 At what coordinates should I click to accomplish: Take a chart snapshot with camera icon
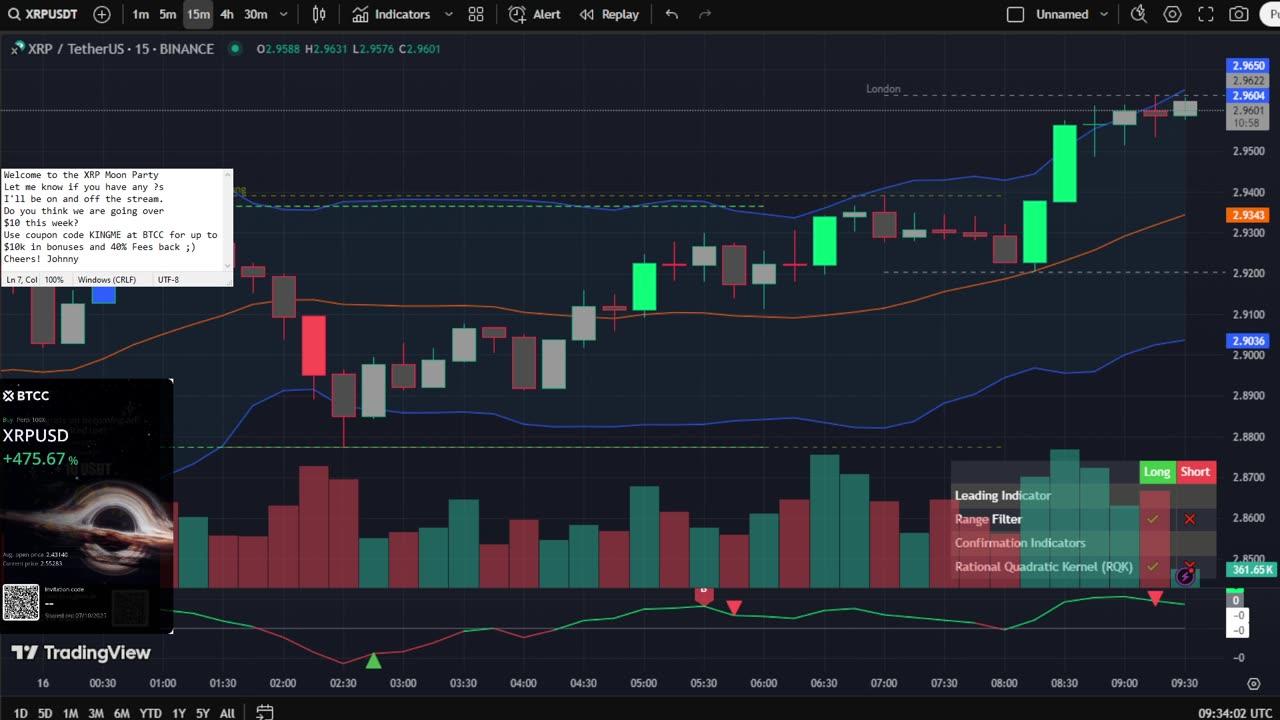tap(1239, 14)
